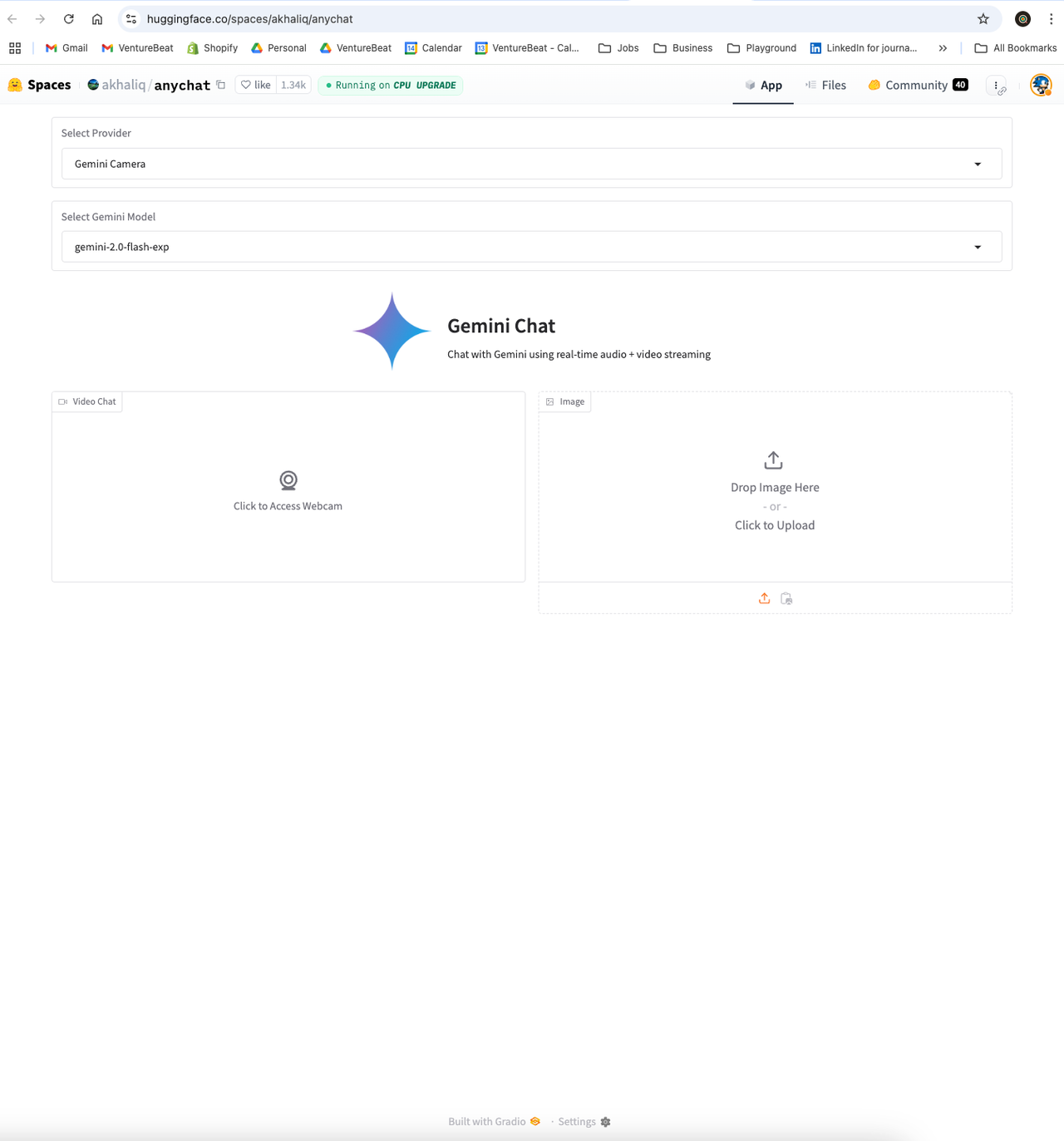Click the upload image icon below the image panel
Image resolution: width=1064 pixels, height=1141 pixels.
tap(764, 598)
